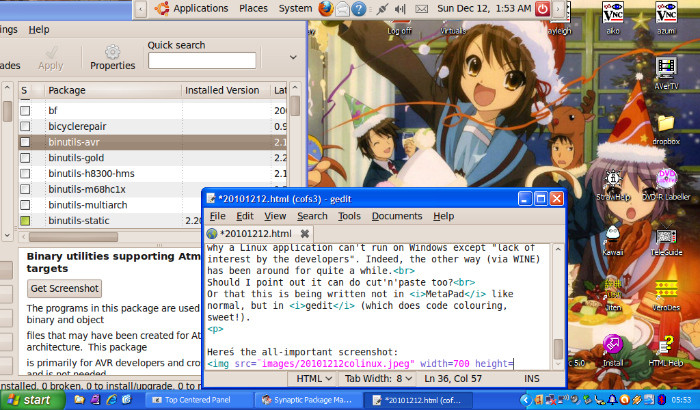Tick the bicyclerepair package checkbox

pos(25,126)
